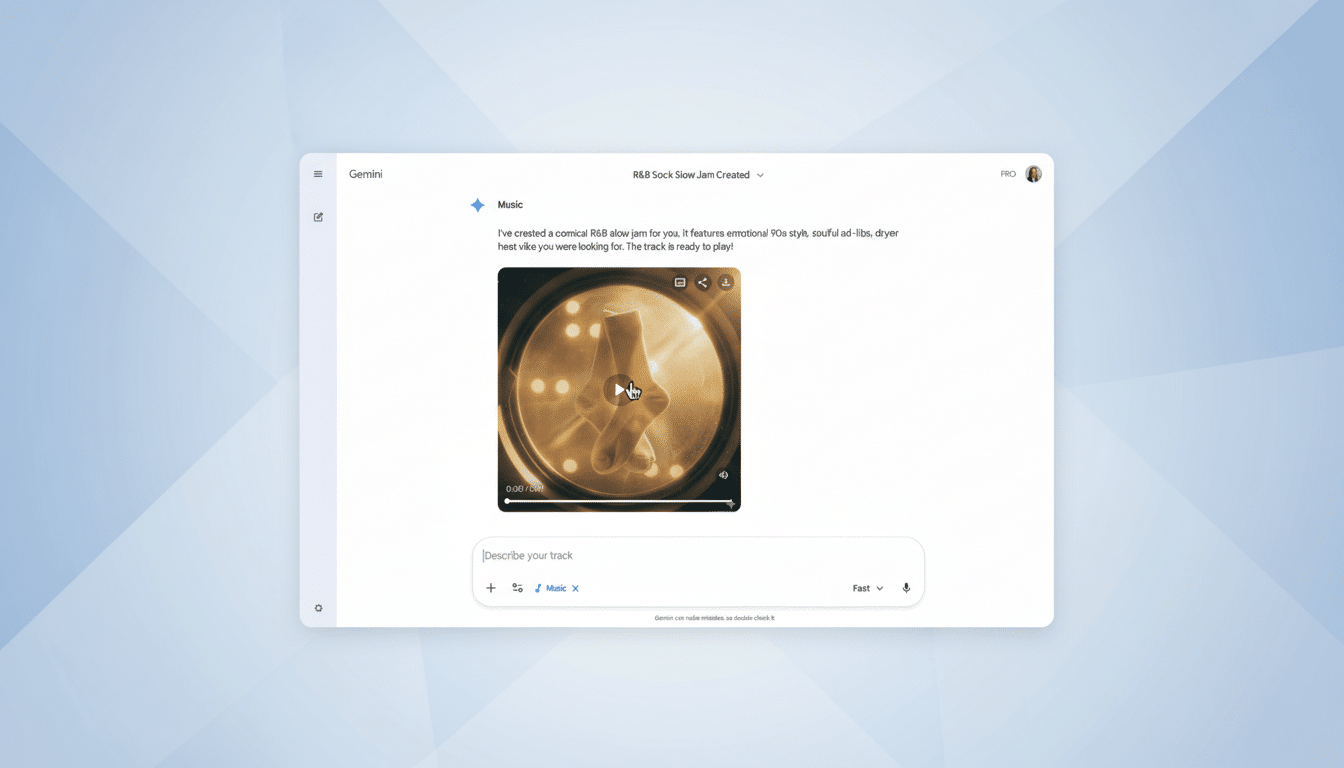Expand the conversation title dropdown
Image resolution: width=1344 pixels, height=768 pixels.
[760, 175]
